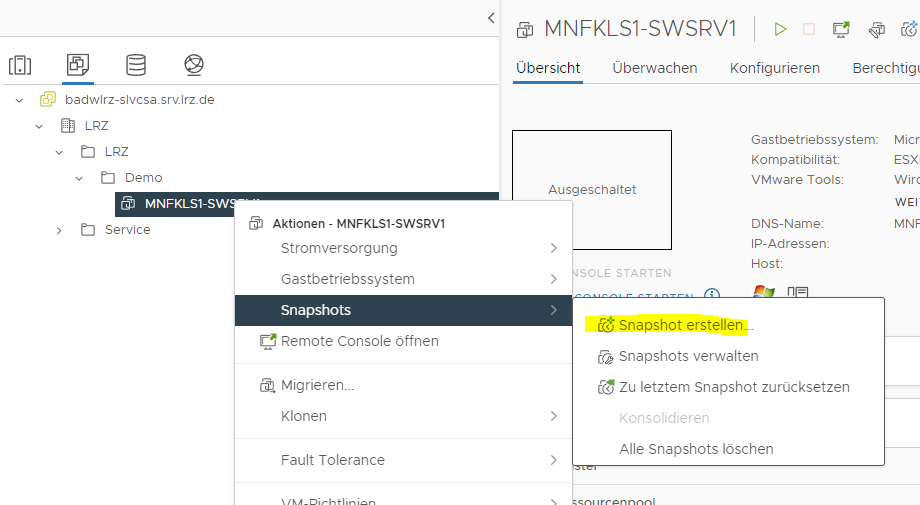Click the edit VM settings toolbar icon

click(877, 29)
